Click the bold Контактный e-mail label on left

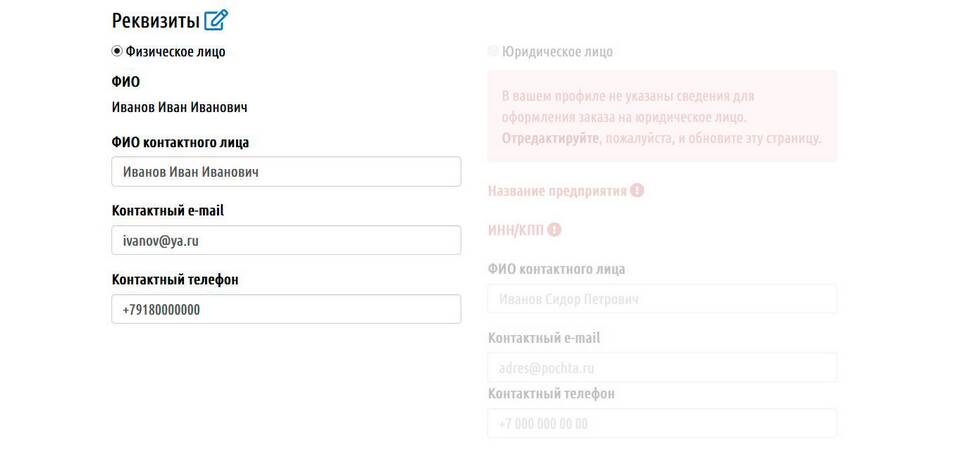coord(168,211)
